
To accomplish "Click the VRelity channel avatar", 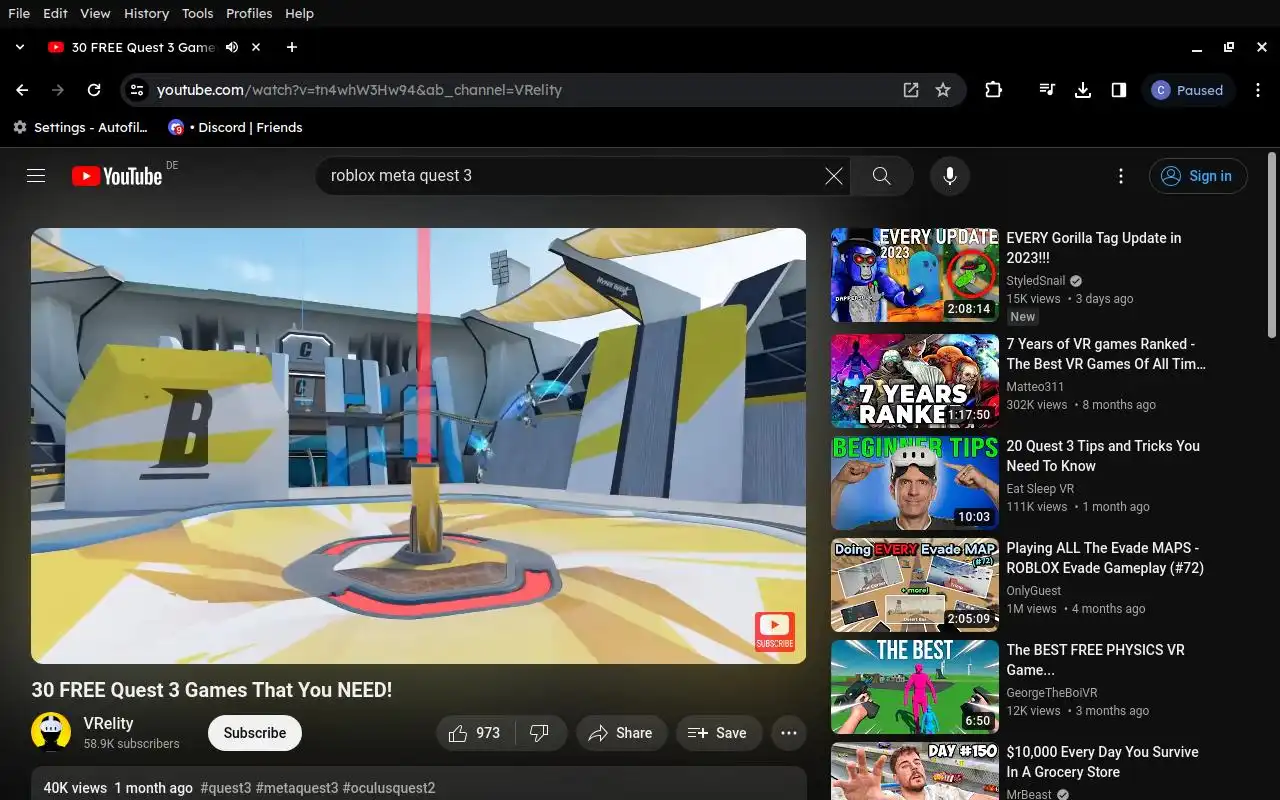I will 51,732.
